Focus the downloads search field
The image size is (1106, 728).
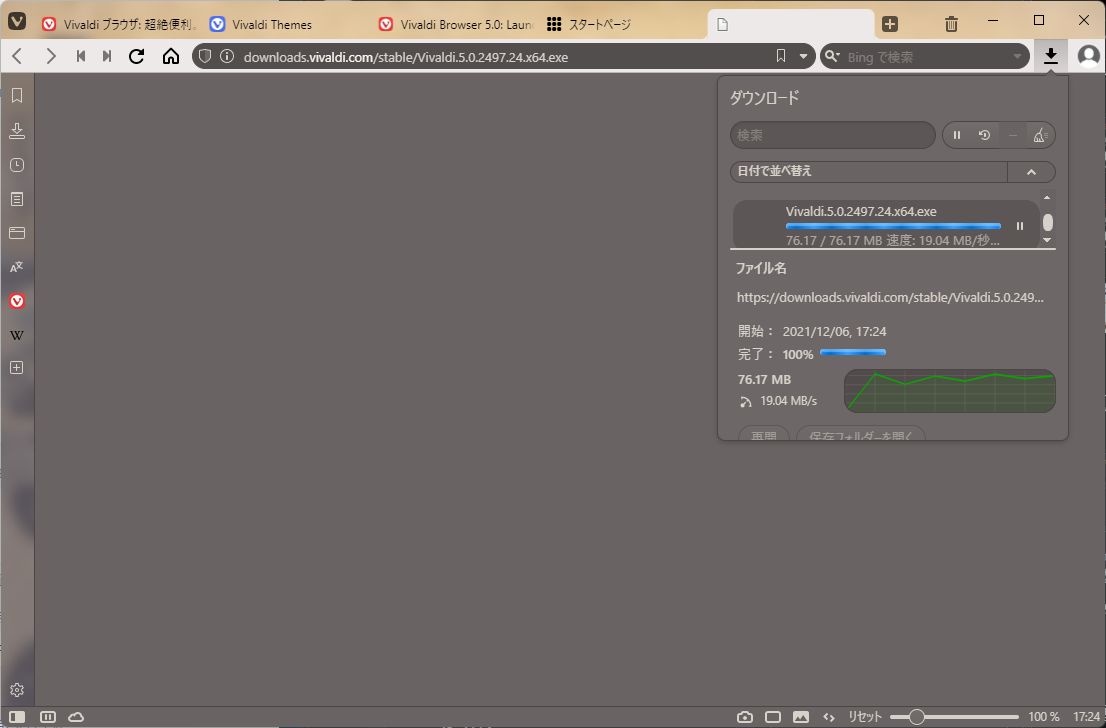832,135
